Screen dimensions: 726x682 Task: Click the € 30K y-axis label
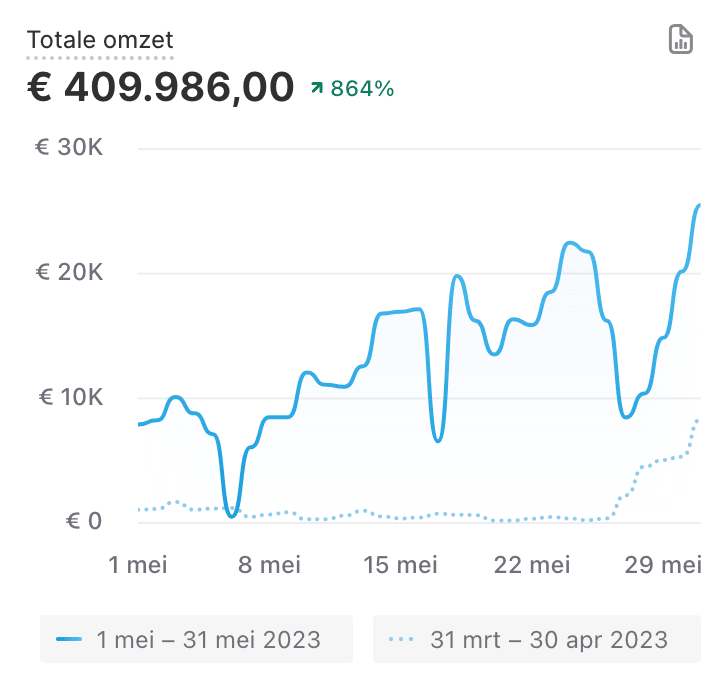click(x=70, y=148)
